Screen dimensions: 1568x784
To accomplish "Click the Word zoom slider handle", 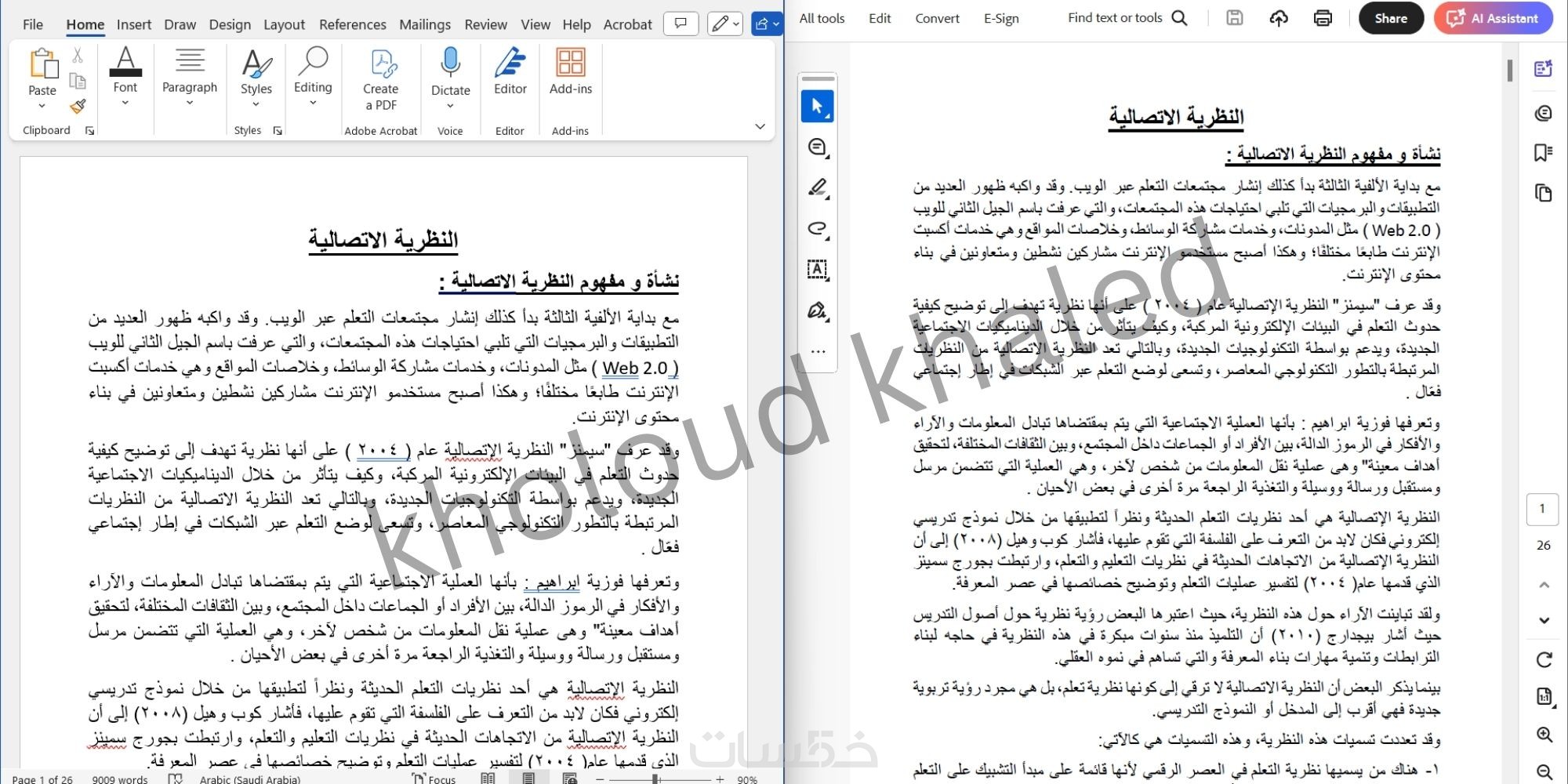I will 655,779.
